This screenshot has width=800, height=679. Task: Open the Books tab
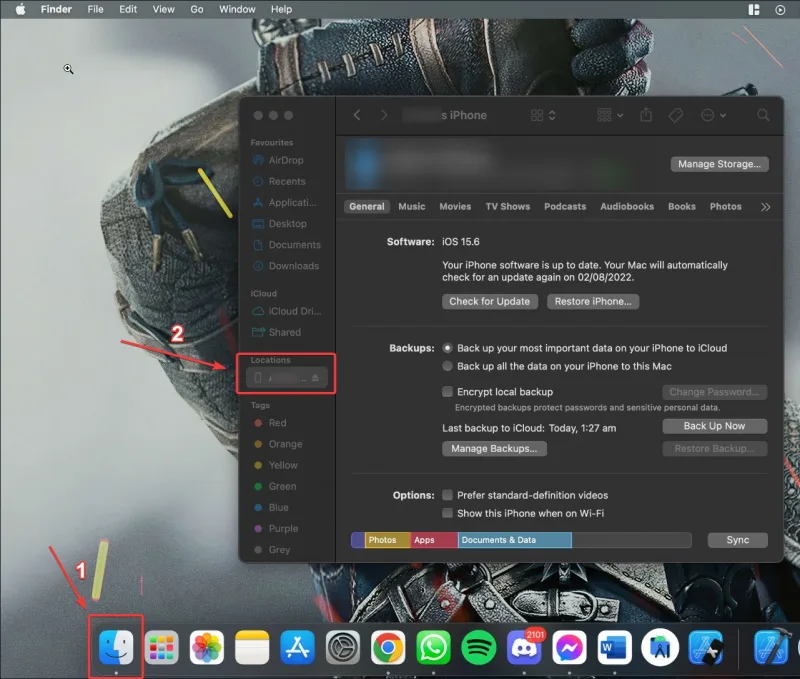click(682, 207)
